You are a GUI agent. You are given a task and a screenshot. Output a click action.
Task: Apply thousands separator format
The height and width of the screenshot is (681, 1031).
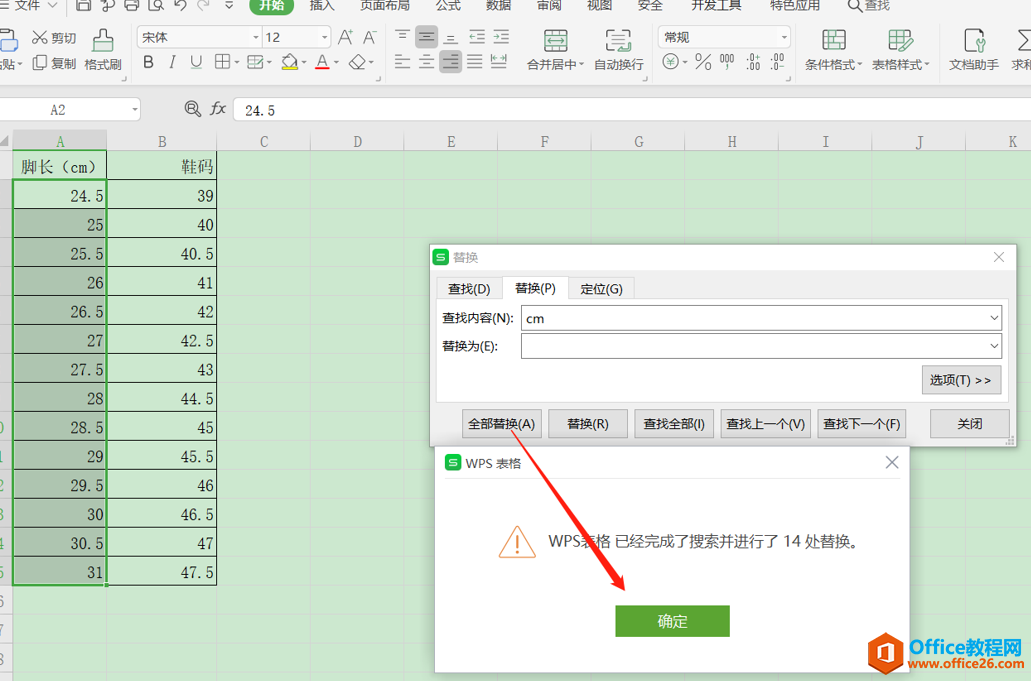pyautogui.click(x=727, y=62)
